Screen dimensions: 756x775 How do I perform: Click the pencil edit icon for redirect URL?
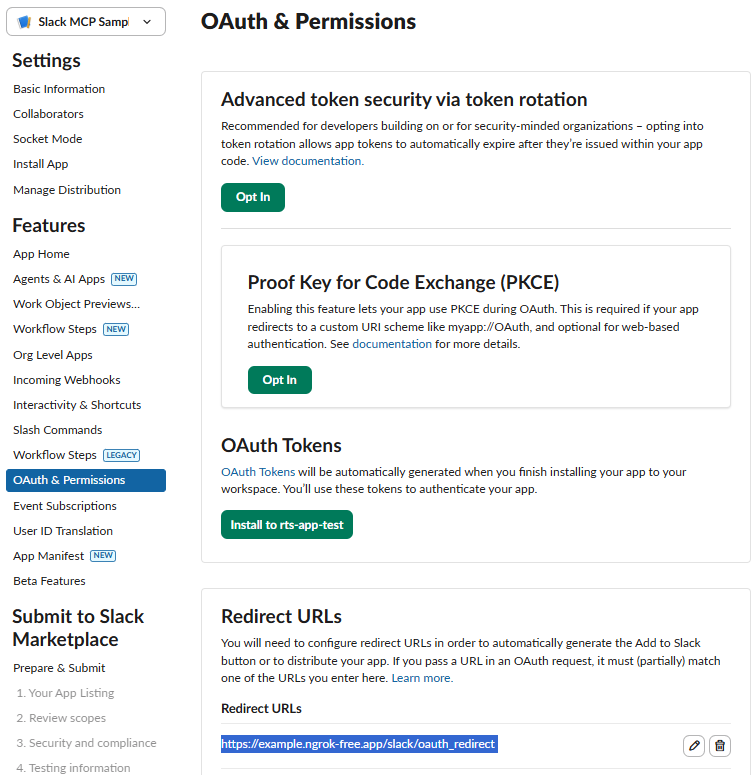coord(694,746)
